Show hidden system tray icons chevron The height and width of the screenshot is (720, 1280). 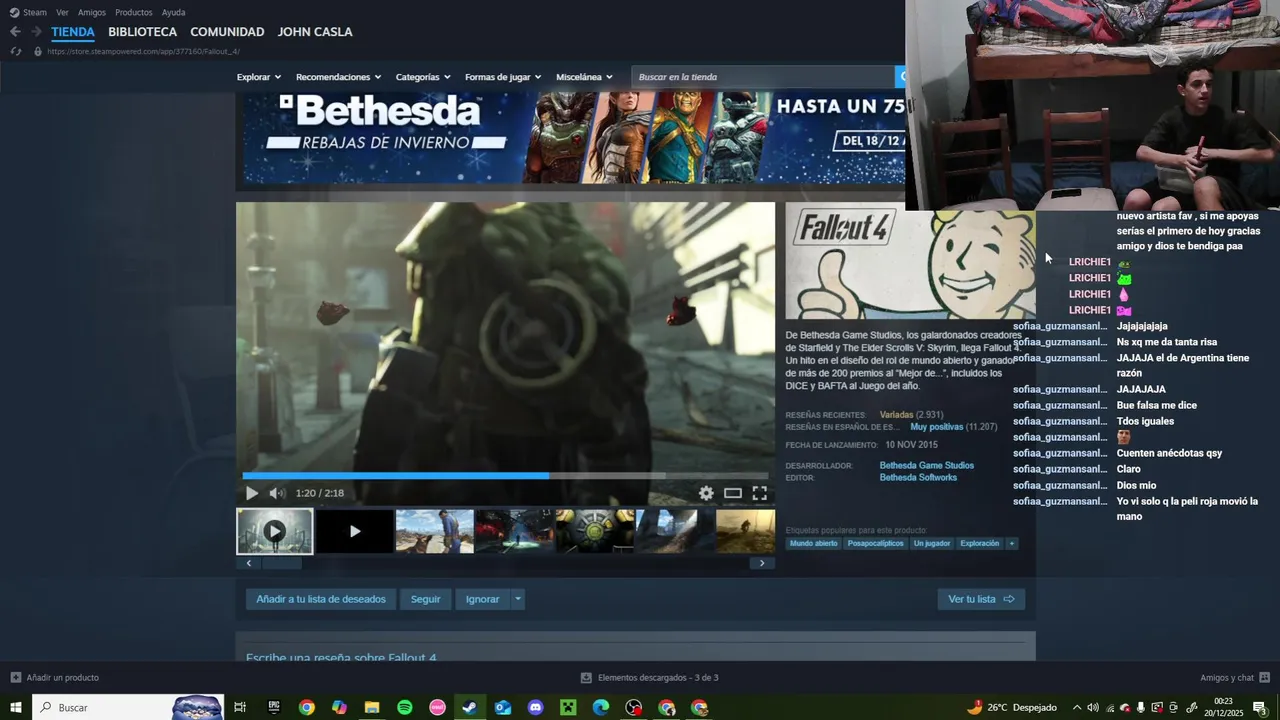[x=1077, y=708]
